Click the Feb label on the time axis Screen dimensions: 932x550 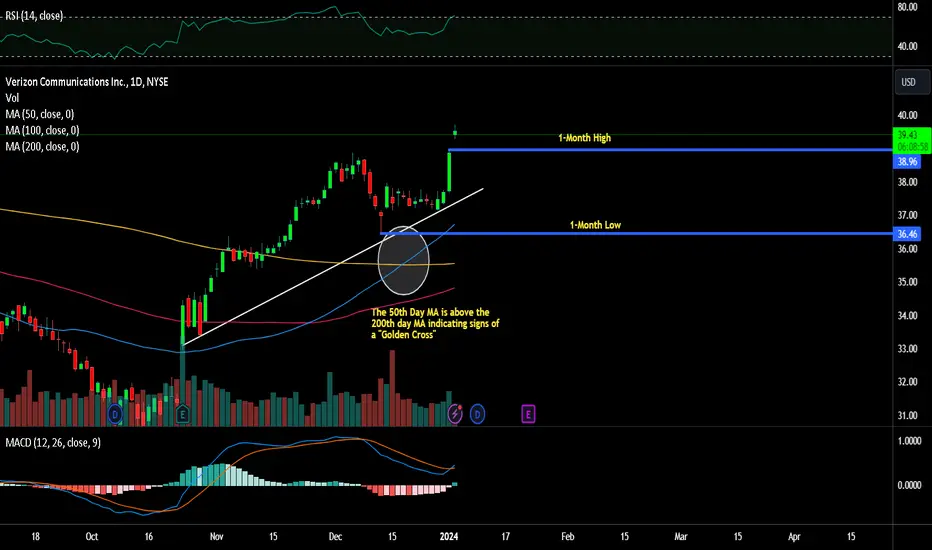(x=568, y=536)
